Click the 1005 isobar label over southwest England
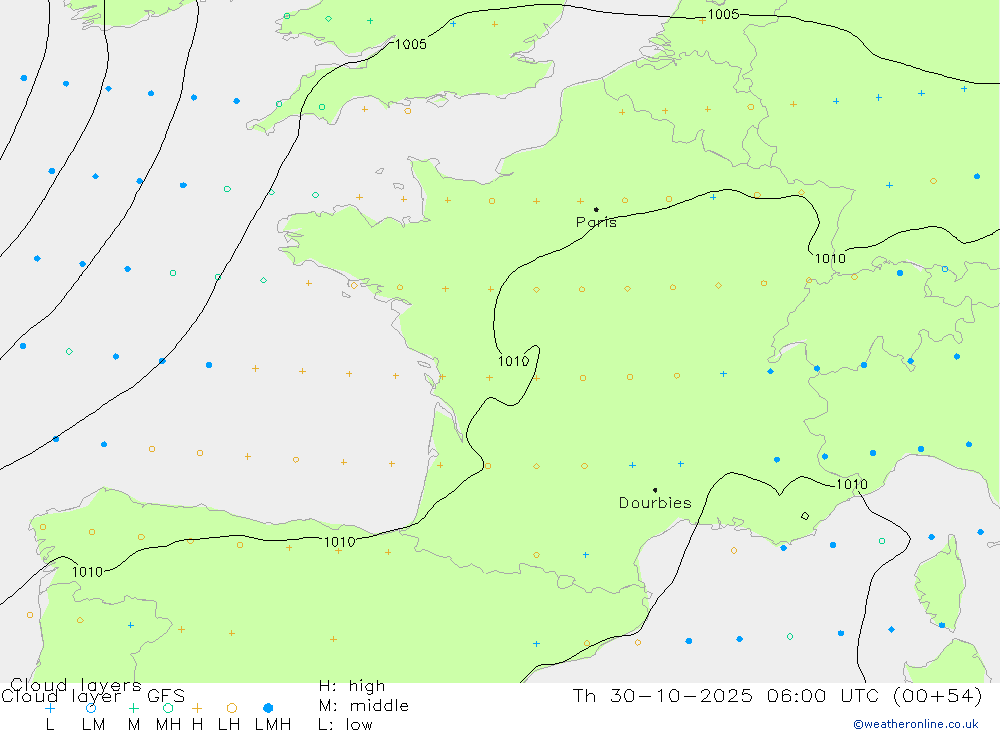Viewport: 1000px width, 733px height. [x=411, y=44]
